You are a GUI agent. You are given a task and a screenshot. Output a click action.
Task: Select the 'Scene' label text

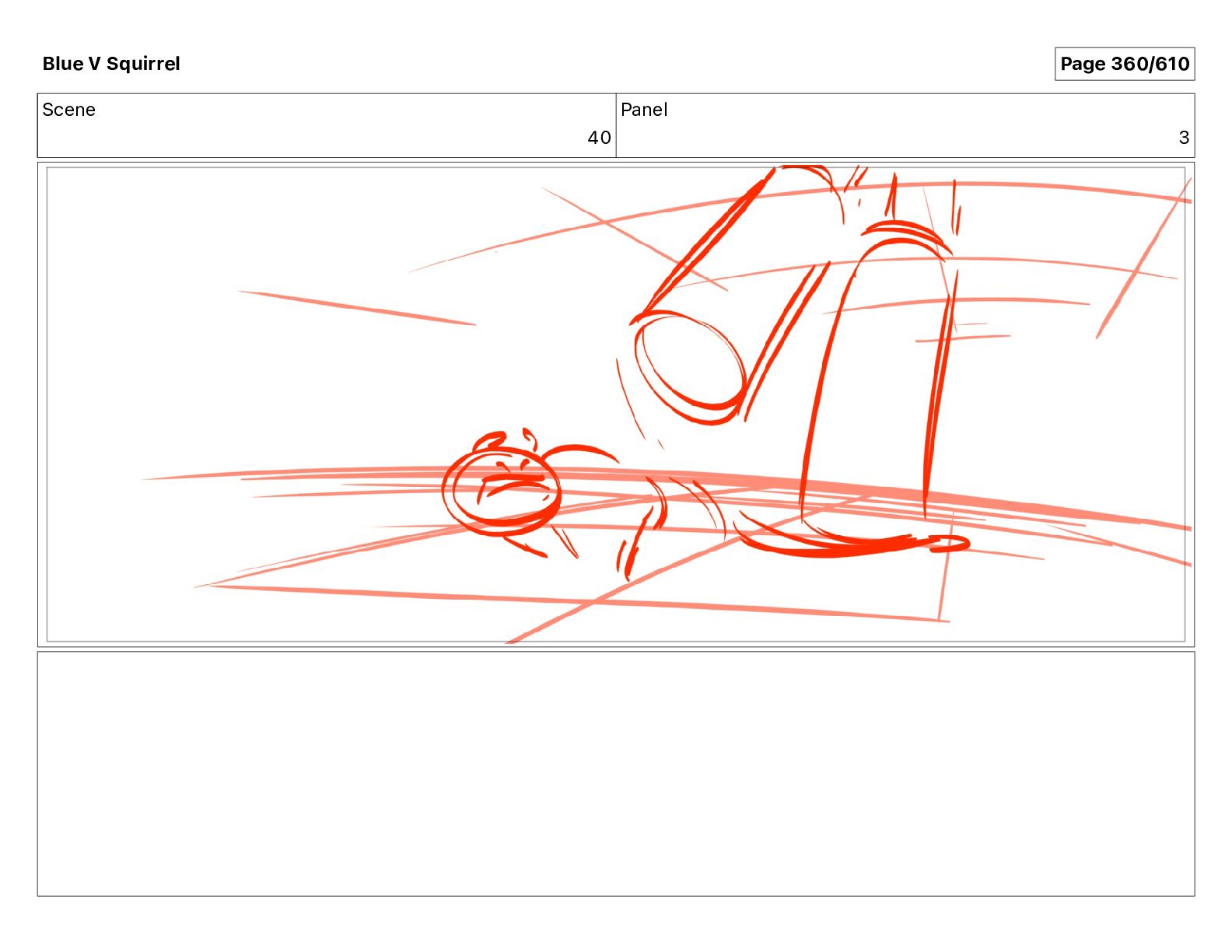(69, 110)
